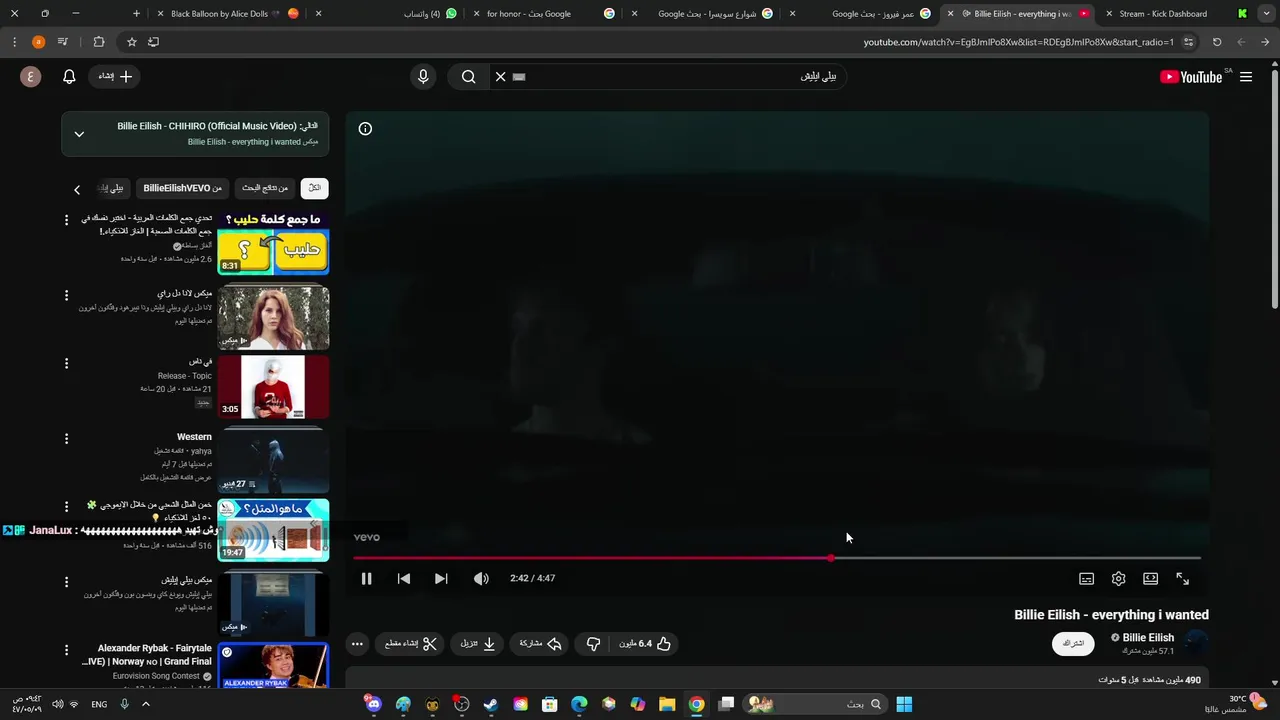Viewport: 1280px width, 720px height.
Task: Select the 'الكل' filter chip
Action: (315, 188)
